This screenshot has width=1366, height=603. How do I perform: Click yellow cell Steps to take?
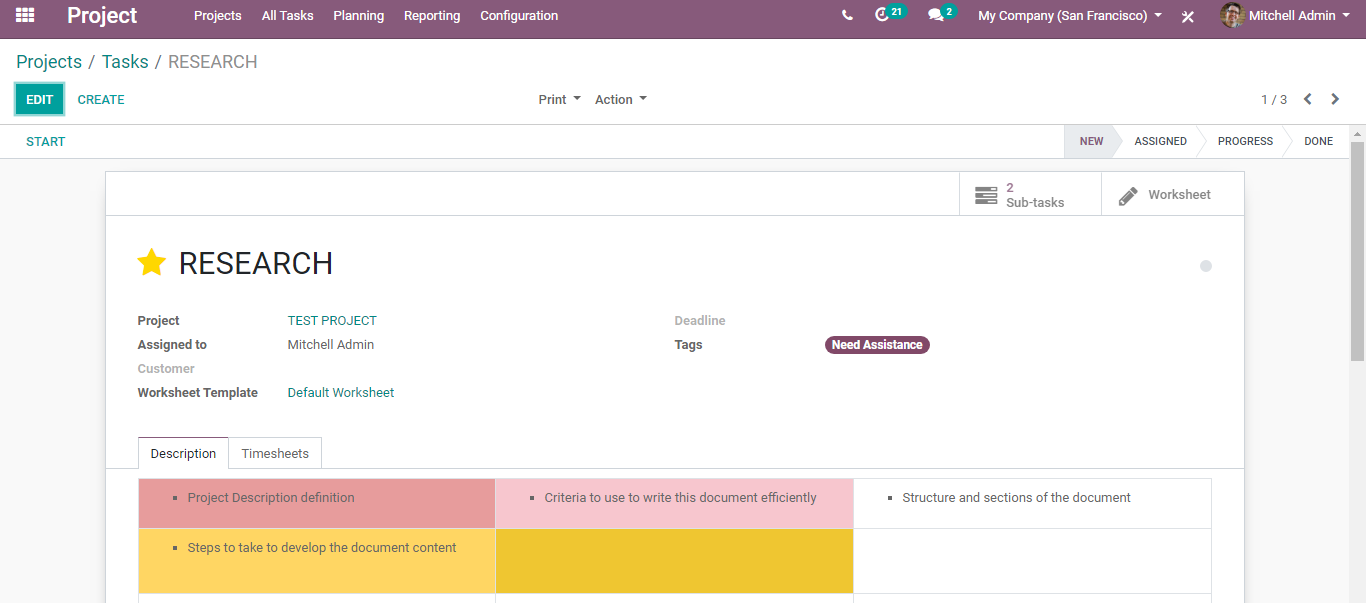coord(317,561)
